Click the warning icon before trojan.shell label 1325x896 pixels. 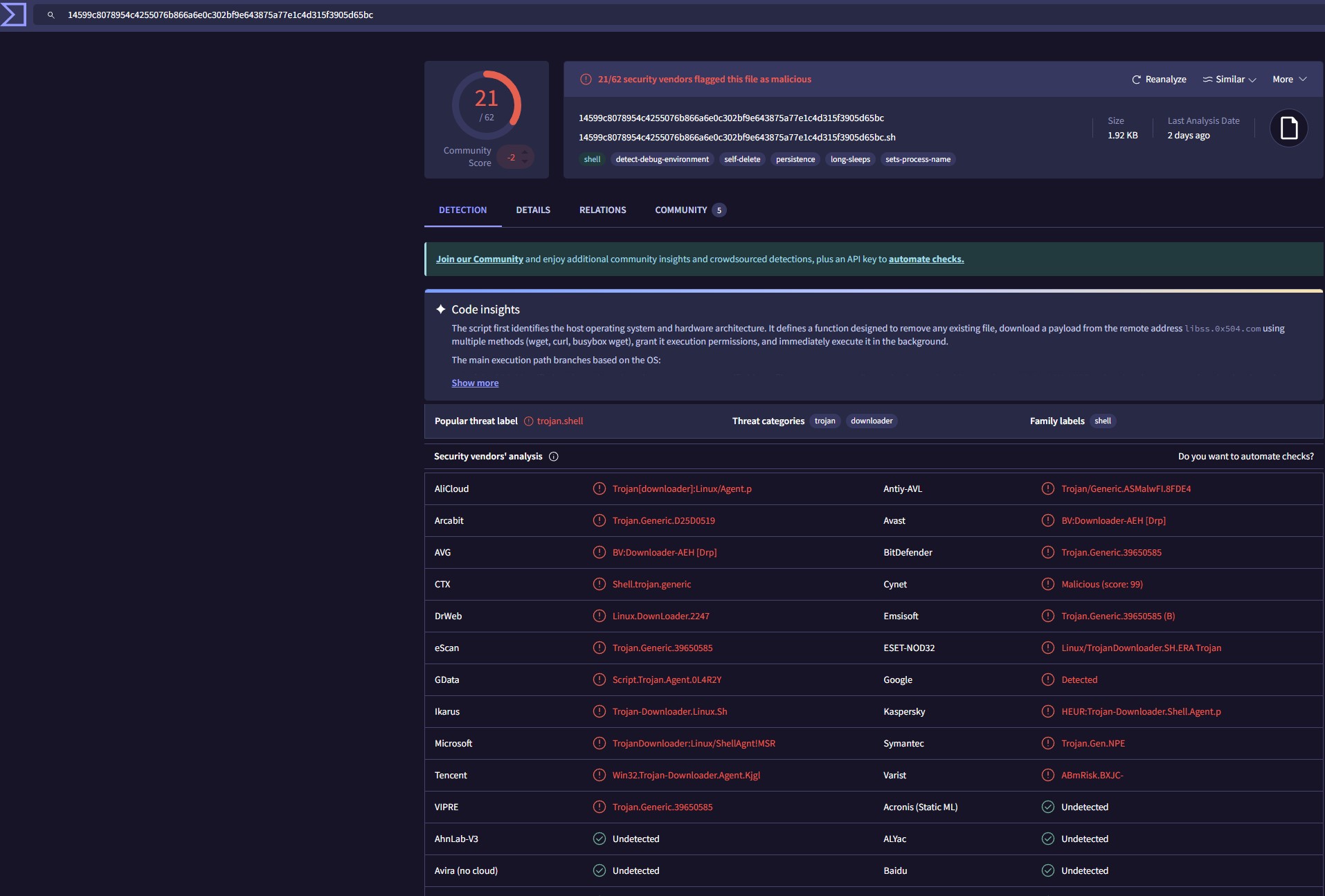click(x=529, y=421)
